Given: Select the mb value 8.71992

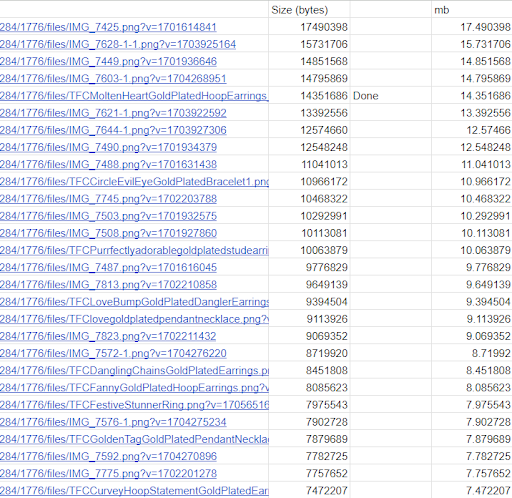Looking at the screenshot, I should (x=472, y=353).
